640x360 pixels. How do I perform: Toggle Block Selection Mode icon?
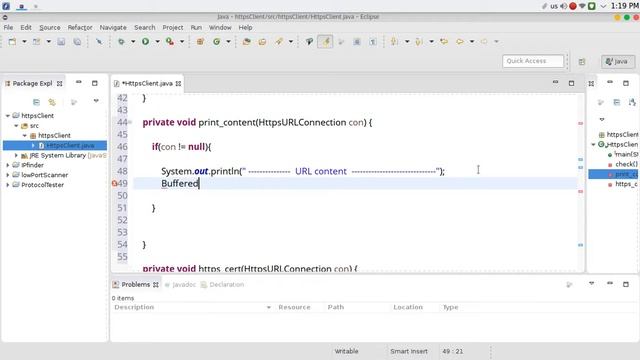(357, 42)
